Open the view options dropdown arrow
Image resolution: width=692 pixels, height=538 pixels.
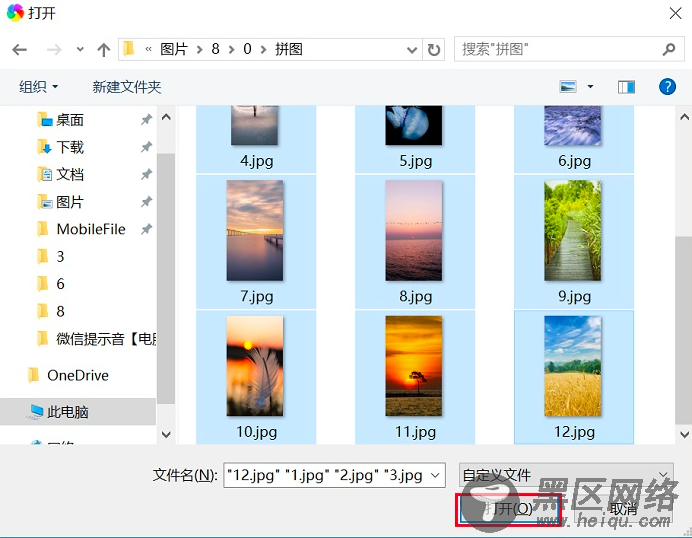pyautogui.click(x=590, y=87)
